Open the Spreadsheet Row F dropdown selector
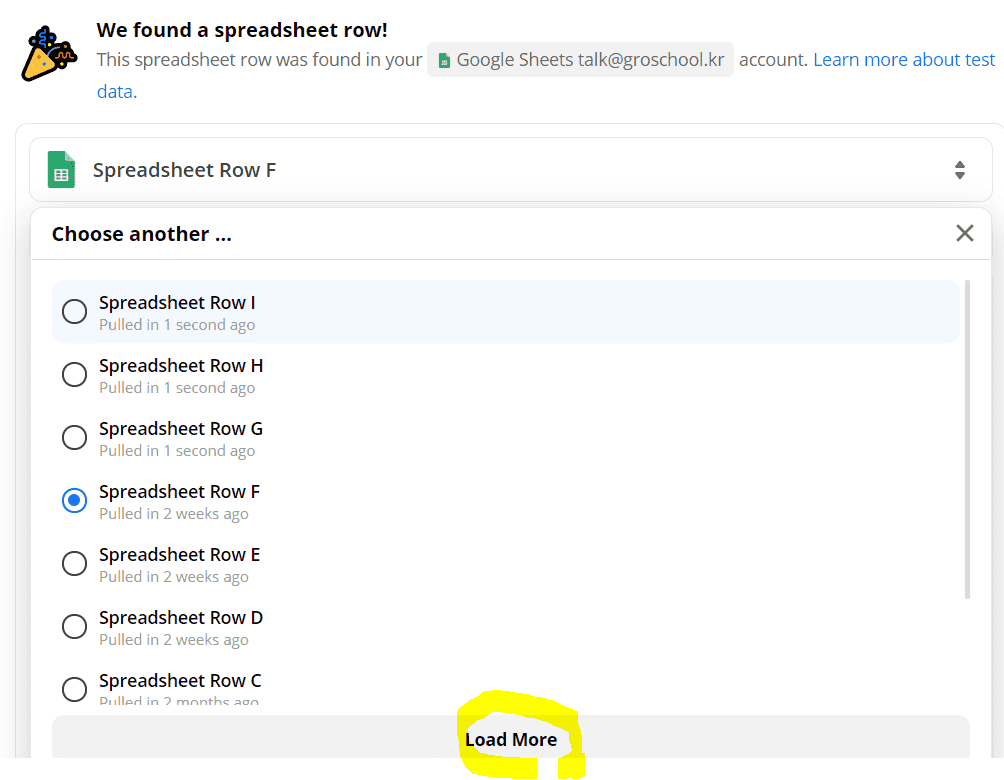1004x780 pixels. (x=510, y=170)
